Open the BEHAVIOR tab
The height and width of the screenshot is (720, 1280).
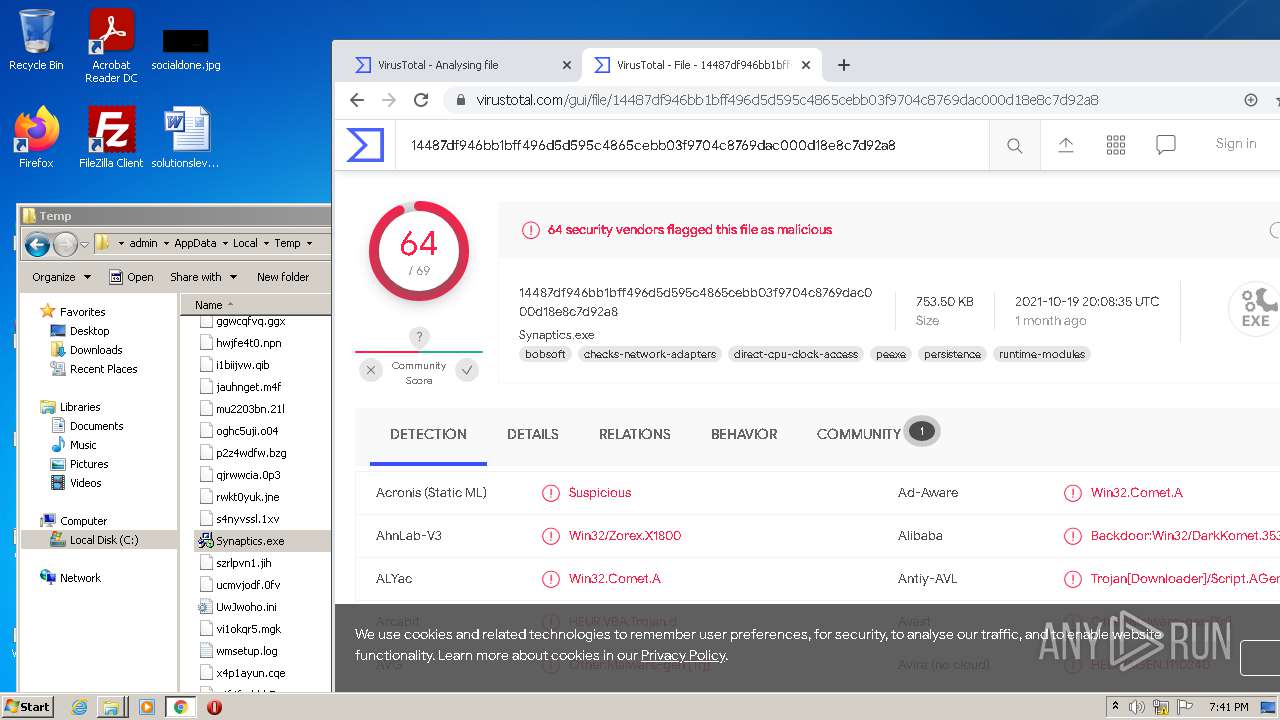(744, 434)
